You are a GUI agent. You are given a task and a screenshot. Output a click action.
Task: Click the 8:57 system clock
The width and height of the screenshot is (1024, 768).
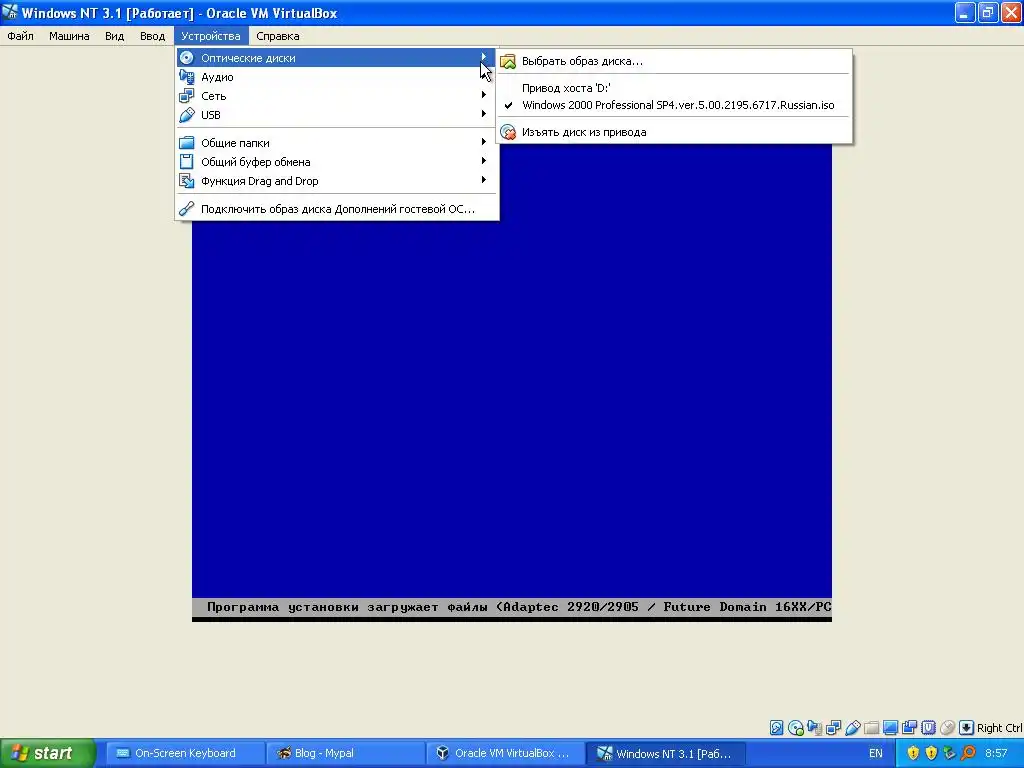tap(996, 753)
